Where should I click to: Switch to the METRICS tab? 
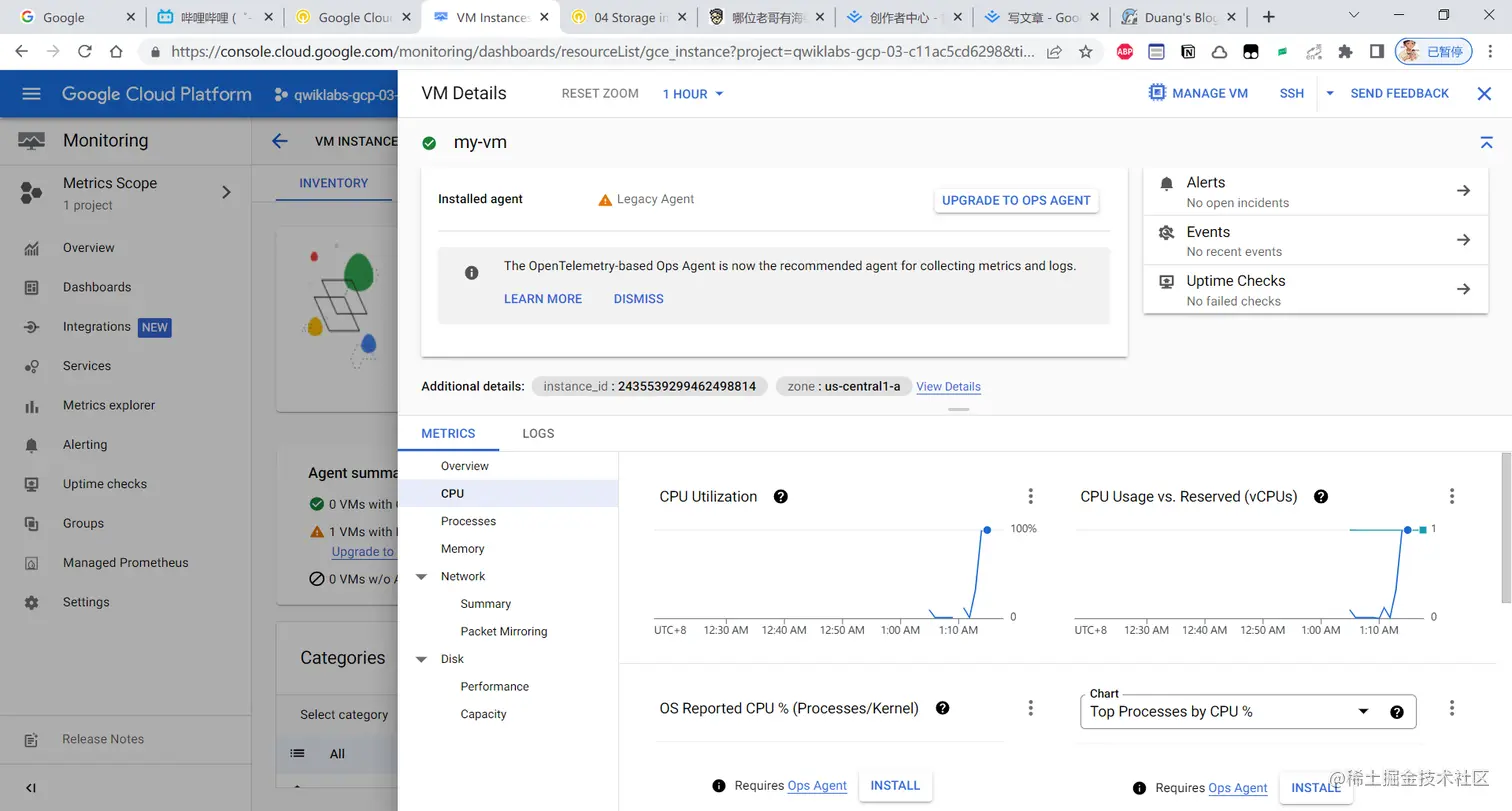tap(448, 433)
